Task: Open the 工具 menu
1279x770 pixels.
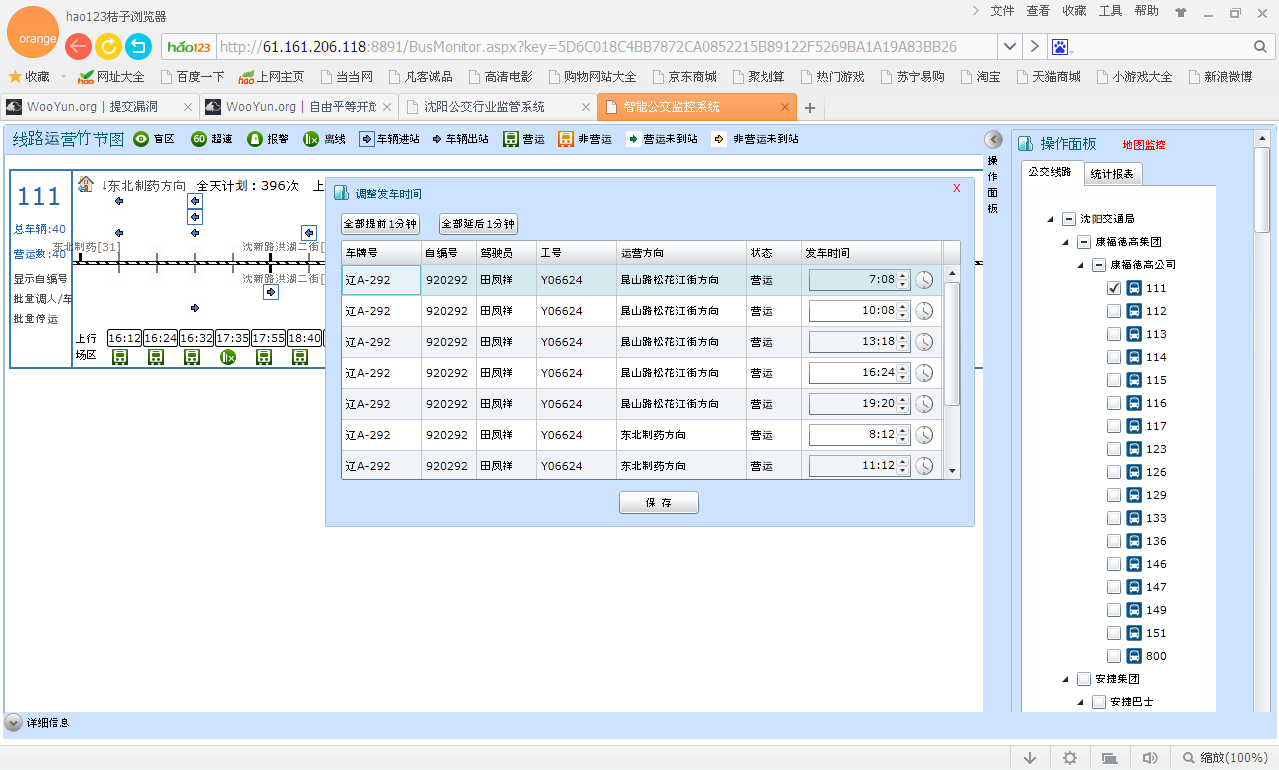Action: pyautogui.click(x=1110, y=11)
